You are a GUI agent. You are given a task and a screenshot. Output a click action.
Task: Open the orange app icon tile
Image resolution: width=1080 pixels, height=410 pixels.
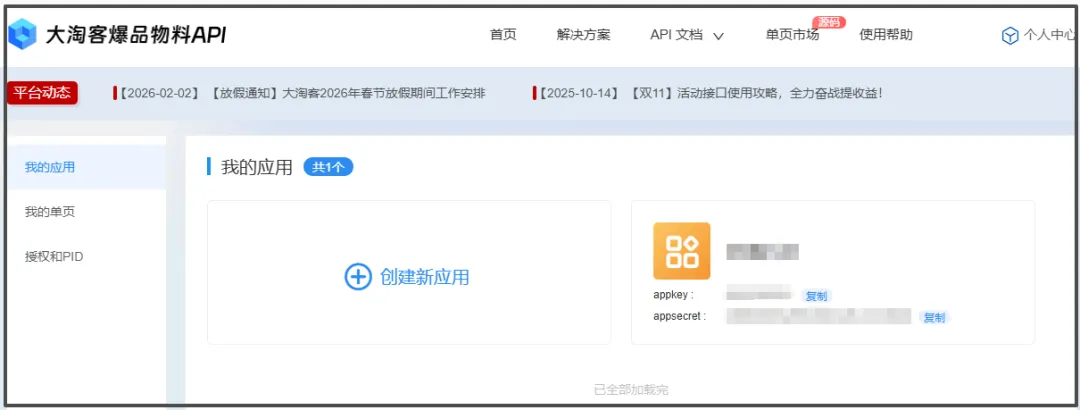681,251
